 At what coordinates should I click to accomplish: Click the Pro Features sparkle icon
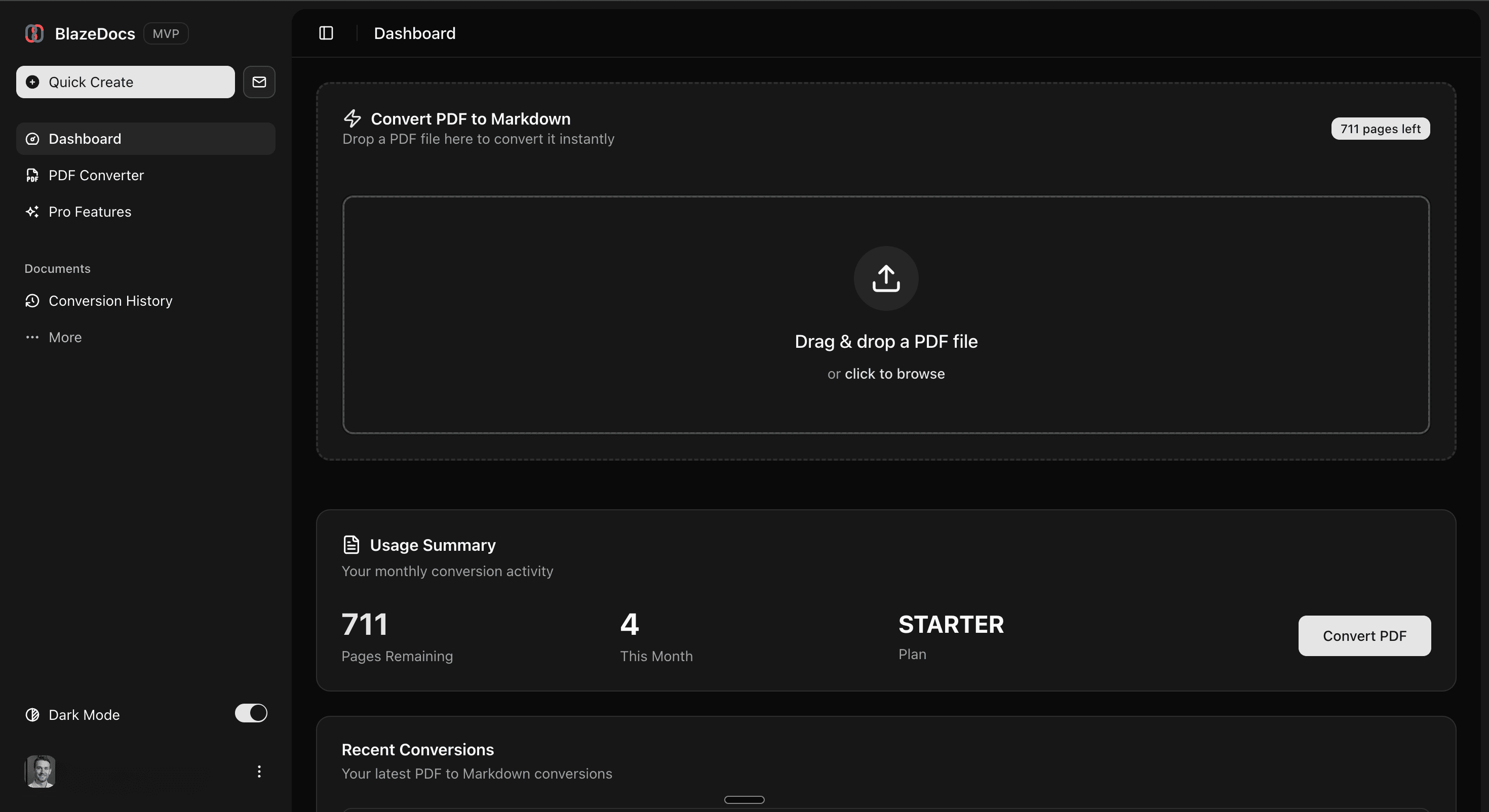tap(32, 212)
